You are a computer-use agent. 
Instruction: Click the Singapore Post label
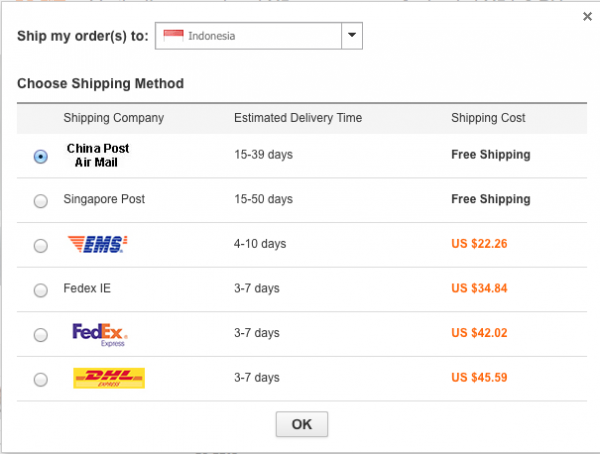104,199
